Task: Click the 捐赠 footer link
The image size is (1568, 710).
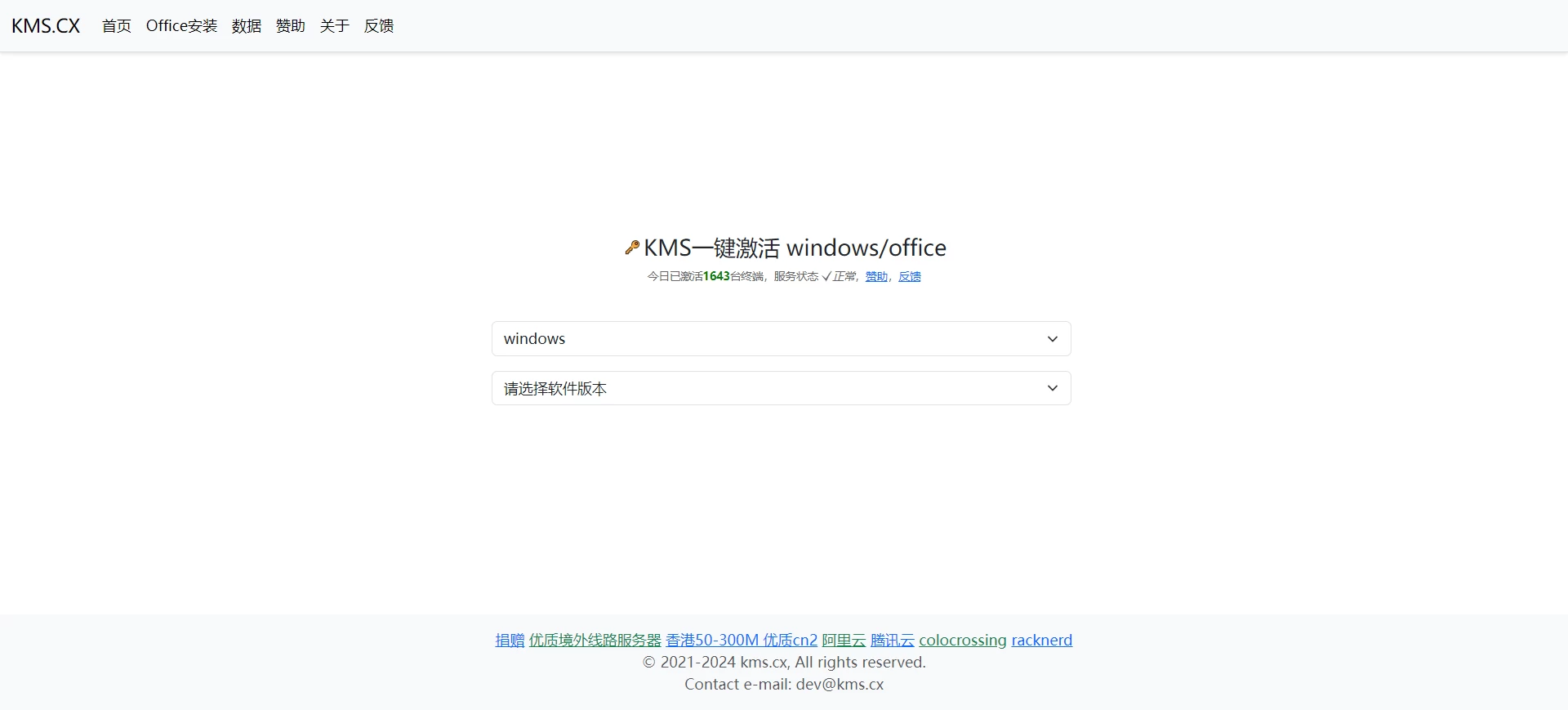Action: point(510,641)
